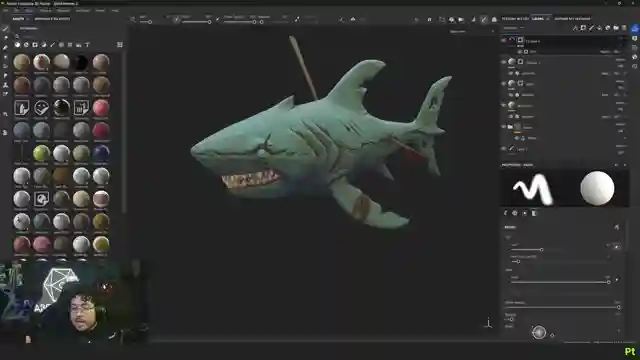Add a paint layer with brush icon

[591, 28]
